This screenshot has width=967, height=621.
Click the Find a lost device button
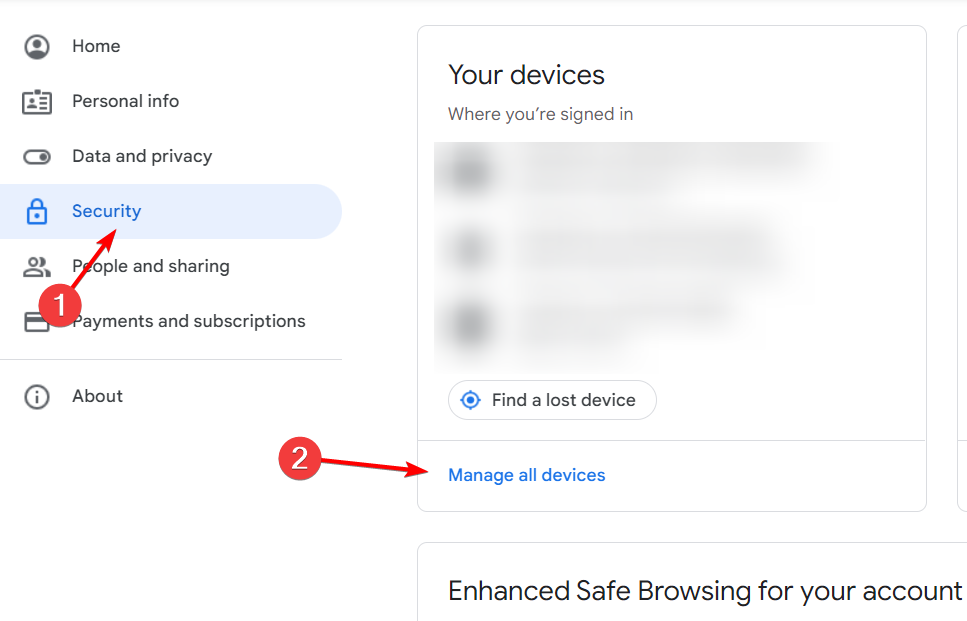pyautogui.click(x=552, y=400)
